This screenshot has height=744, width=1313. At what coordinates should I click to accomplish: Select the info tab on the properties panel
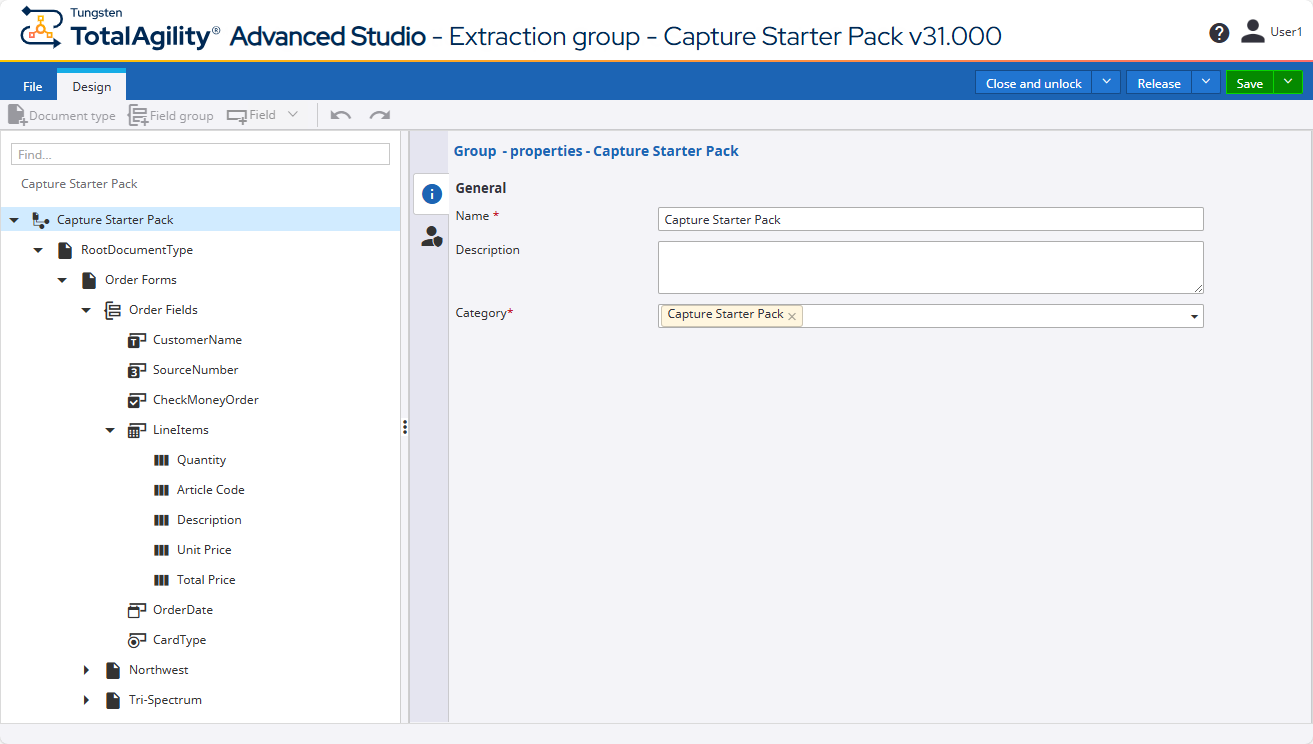pos(430,193)
